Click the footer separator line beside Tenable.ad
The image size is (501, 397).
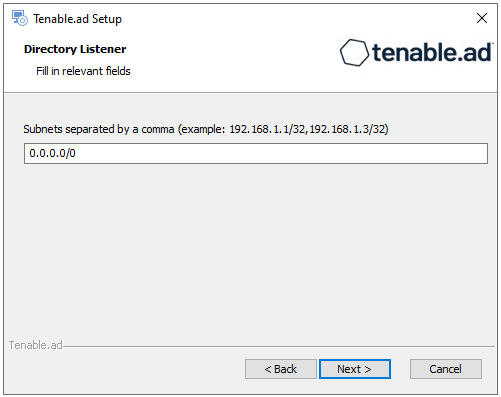[279, 346]
